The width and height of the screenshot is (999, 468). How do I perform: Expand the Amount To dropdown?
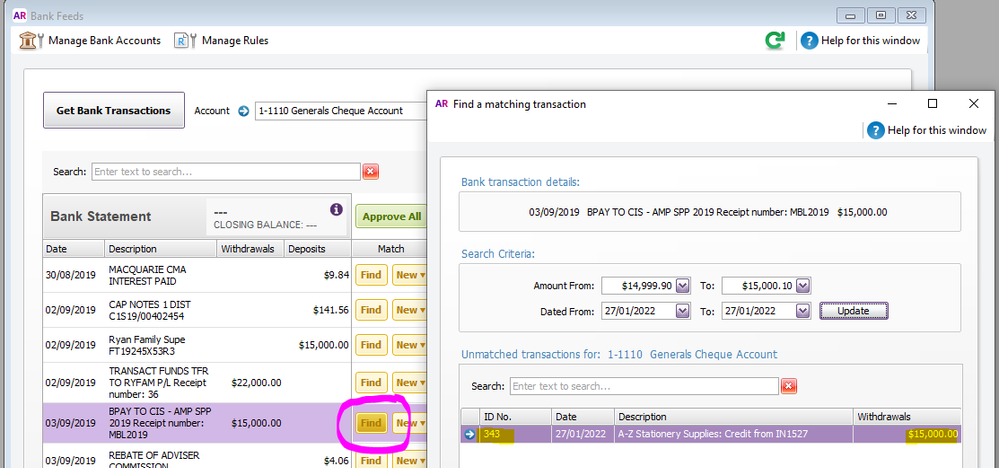803,286
